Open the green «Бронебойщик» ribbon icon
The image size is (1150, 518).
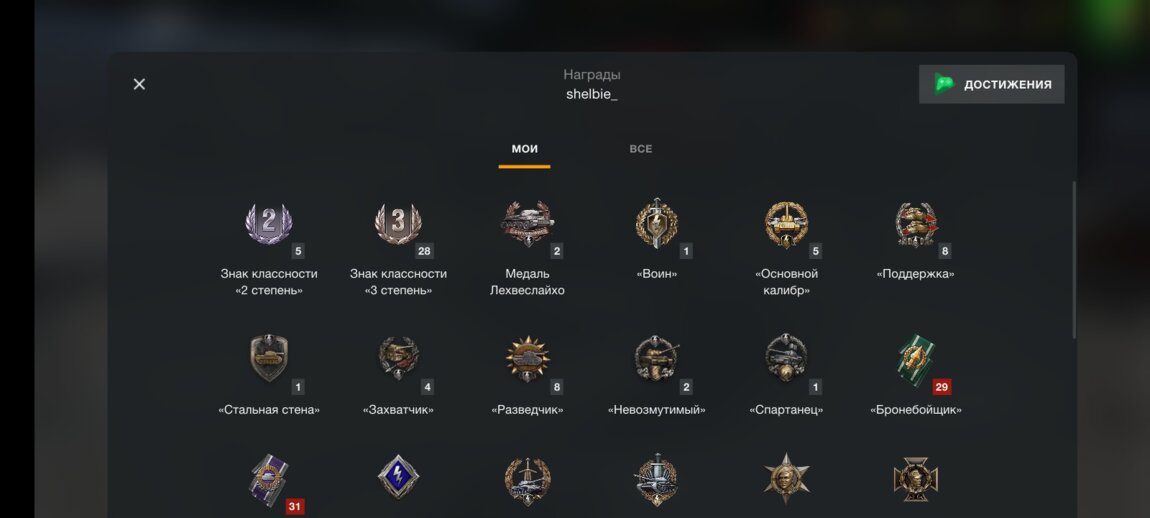pos(916,358)
